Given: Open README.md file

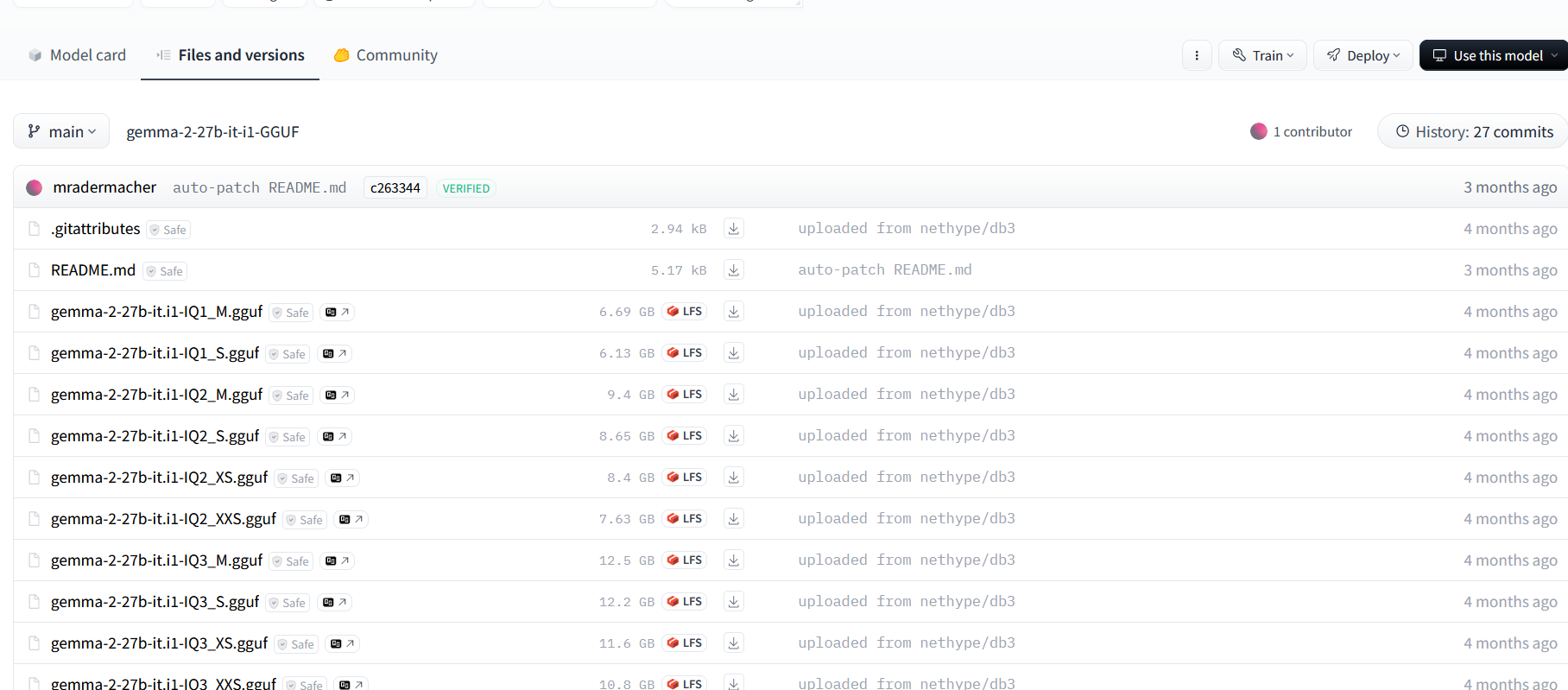Looking at the screenshot, I should click(x=93, y=270).
